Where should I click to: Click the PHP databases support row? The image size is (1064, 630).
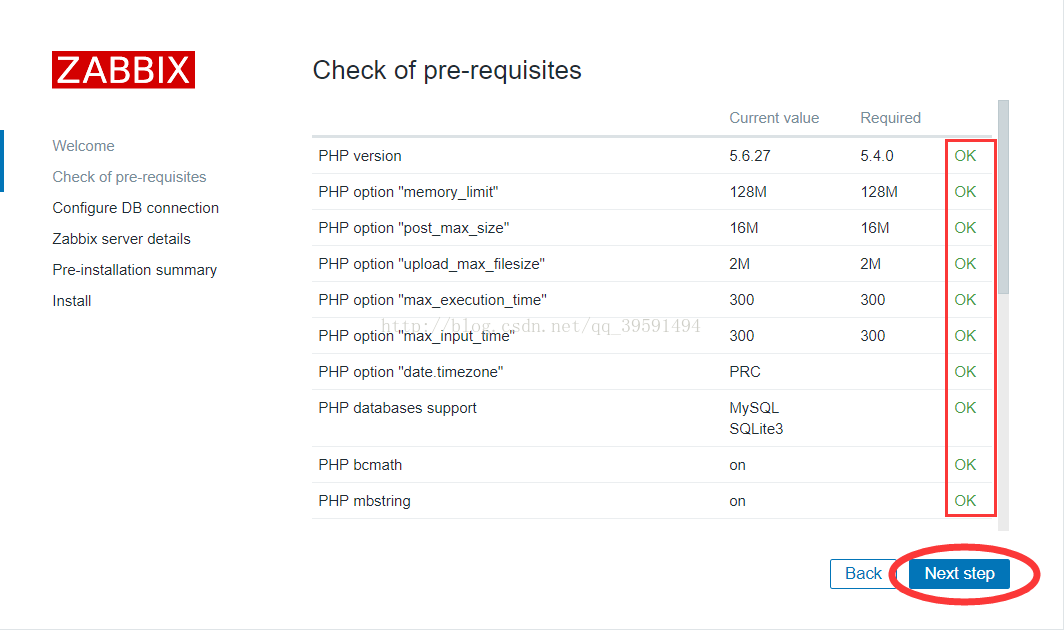[x=397, y=408]
